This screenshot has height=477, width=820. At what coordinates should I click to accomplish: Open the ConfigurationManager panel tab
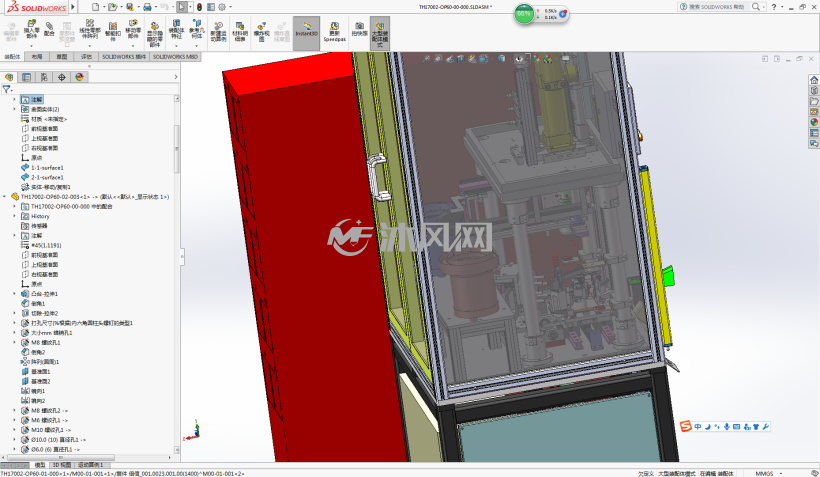point(44,77)
